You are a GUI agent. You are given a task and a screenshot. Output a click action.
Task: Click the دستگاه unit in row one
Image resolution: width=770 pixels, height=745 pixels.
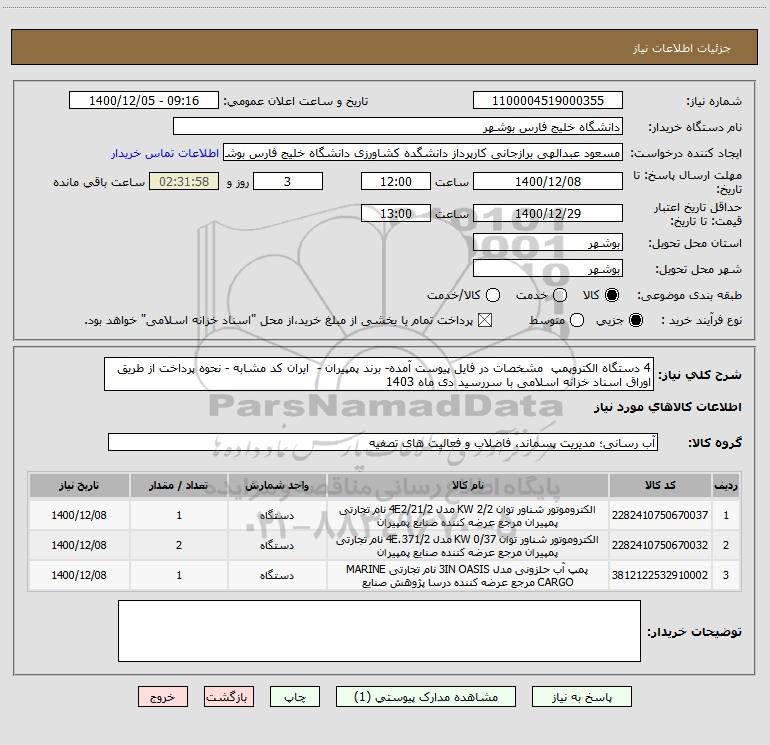pos(277,515)
